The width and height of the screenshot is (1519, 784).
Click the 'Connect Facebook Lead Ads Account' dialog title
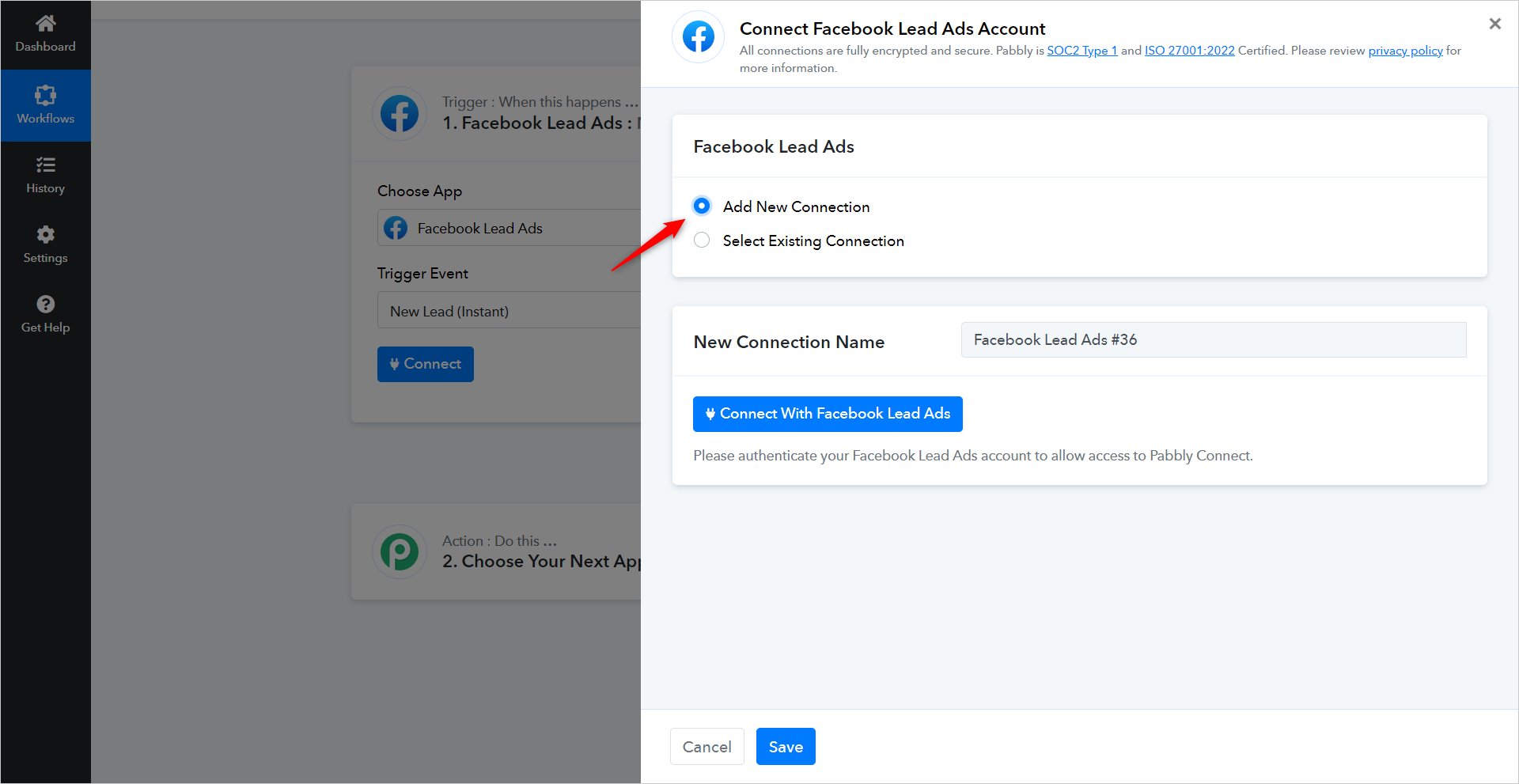pyautogui.click(x=892, y=28)
